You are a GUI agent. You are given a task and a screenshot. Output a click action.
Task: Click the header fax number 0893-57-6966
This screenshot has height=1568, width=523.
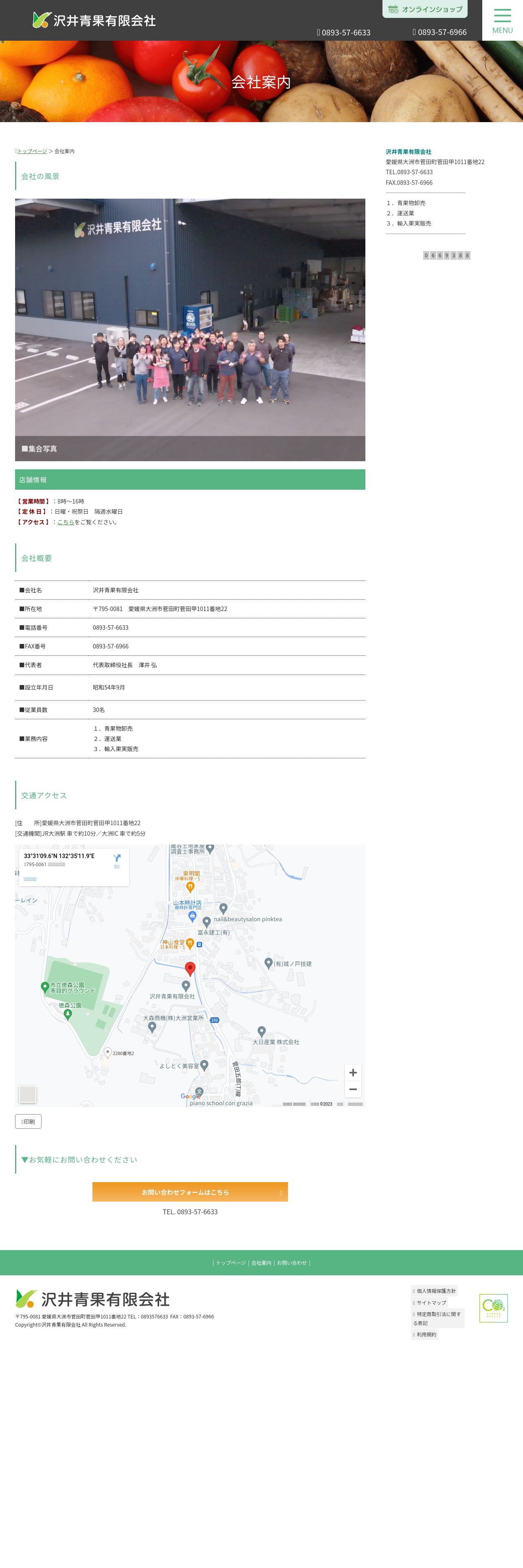point(439,32)
